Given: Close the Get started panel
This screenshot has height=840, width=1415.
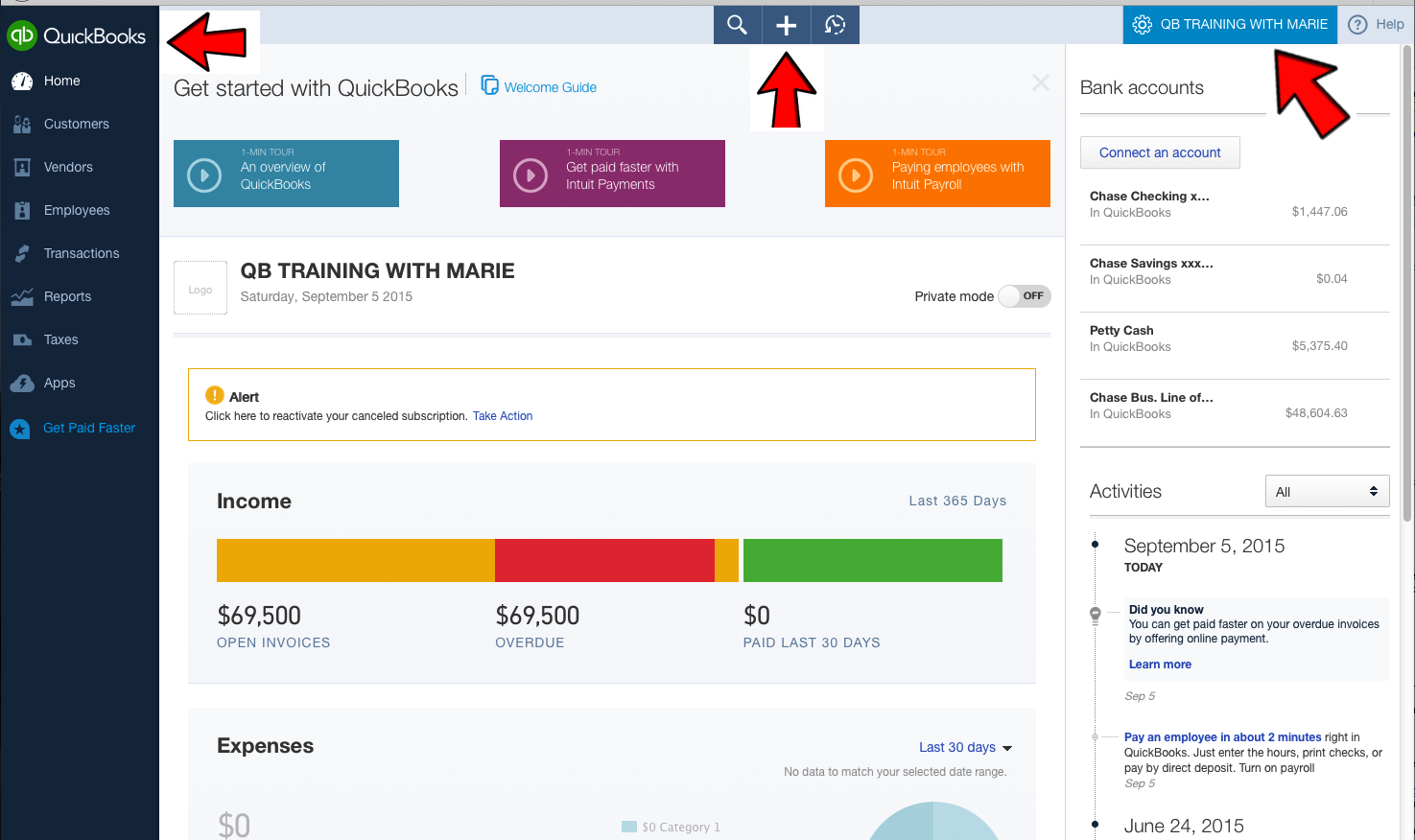Looking at the screenshot, I should click(x=1041, y=82).
